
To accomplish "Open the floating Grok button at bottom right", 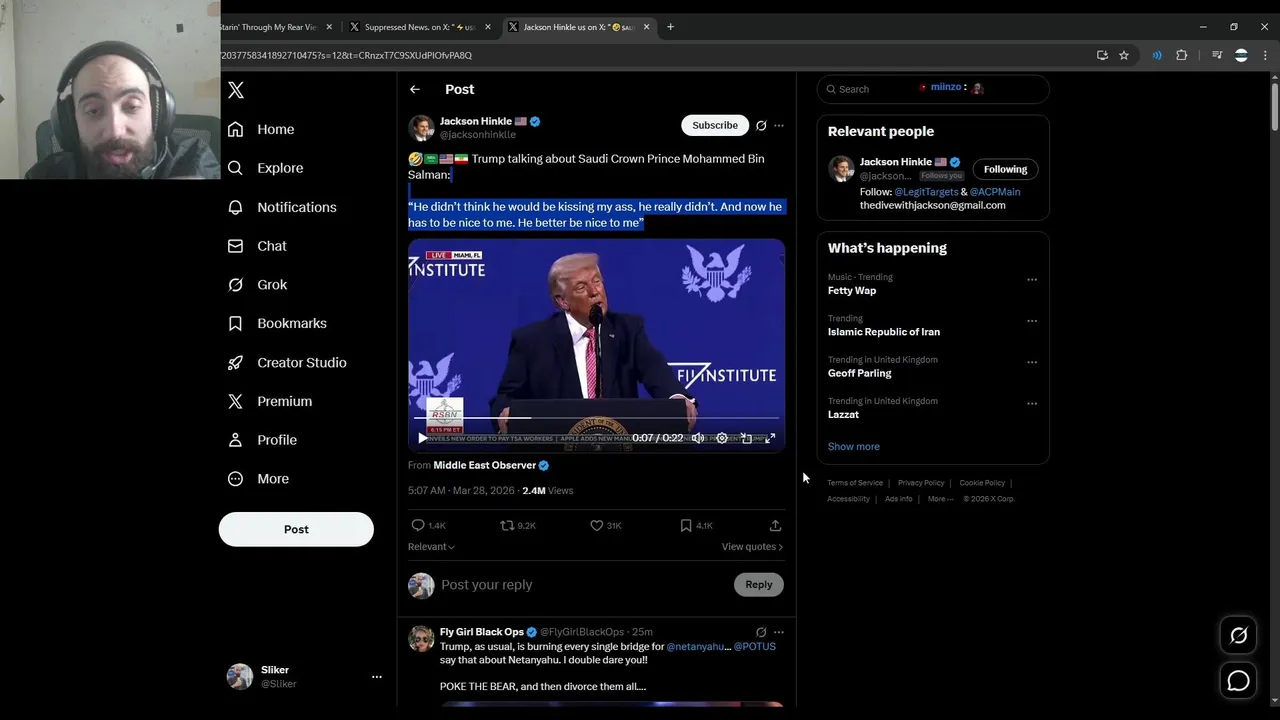I will click(x=1238, y=635).
